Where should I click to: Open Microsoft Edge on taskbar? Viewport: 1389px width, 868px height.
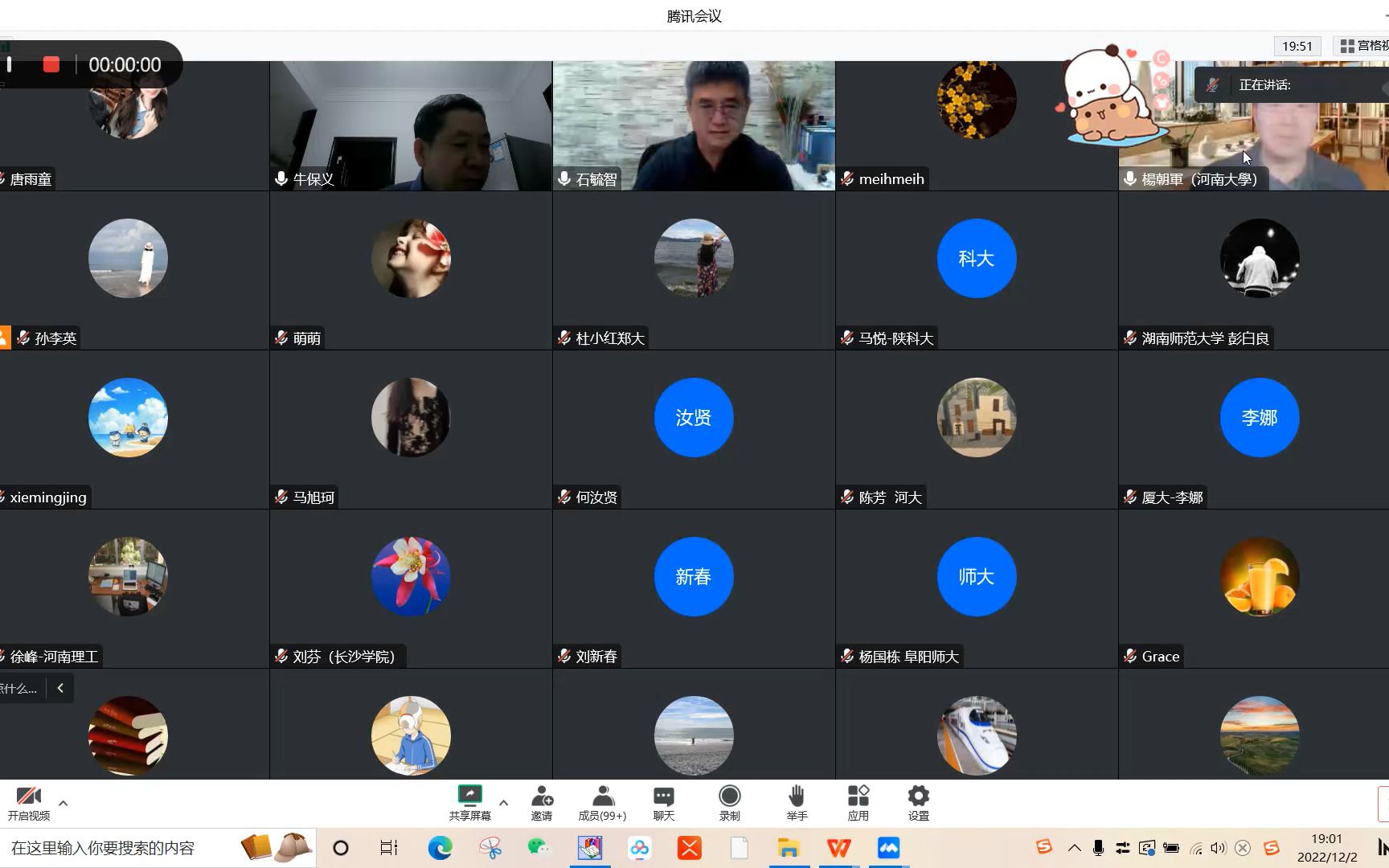pyautogui.click(x=440, y=848)
